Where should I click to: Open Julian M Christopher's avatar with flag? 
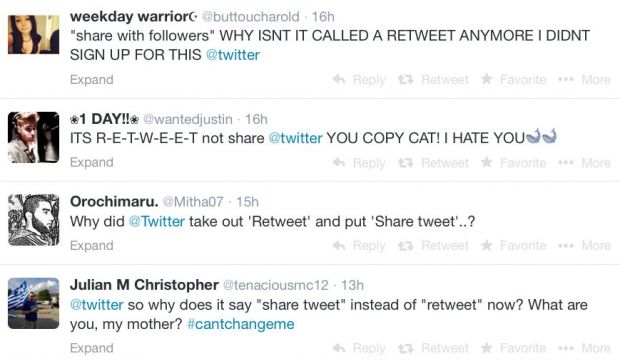pyautogui.click(x=34, y=303)
